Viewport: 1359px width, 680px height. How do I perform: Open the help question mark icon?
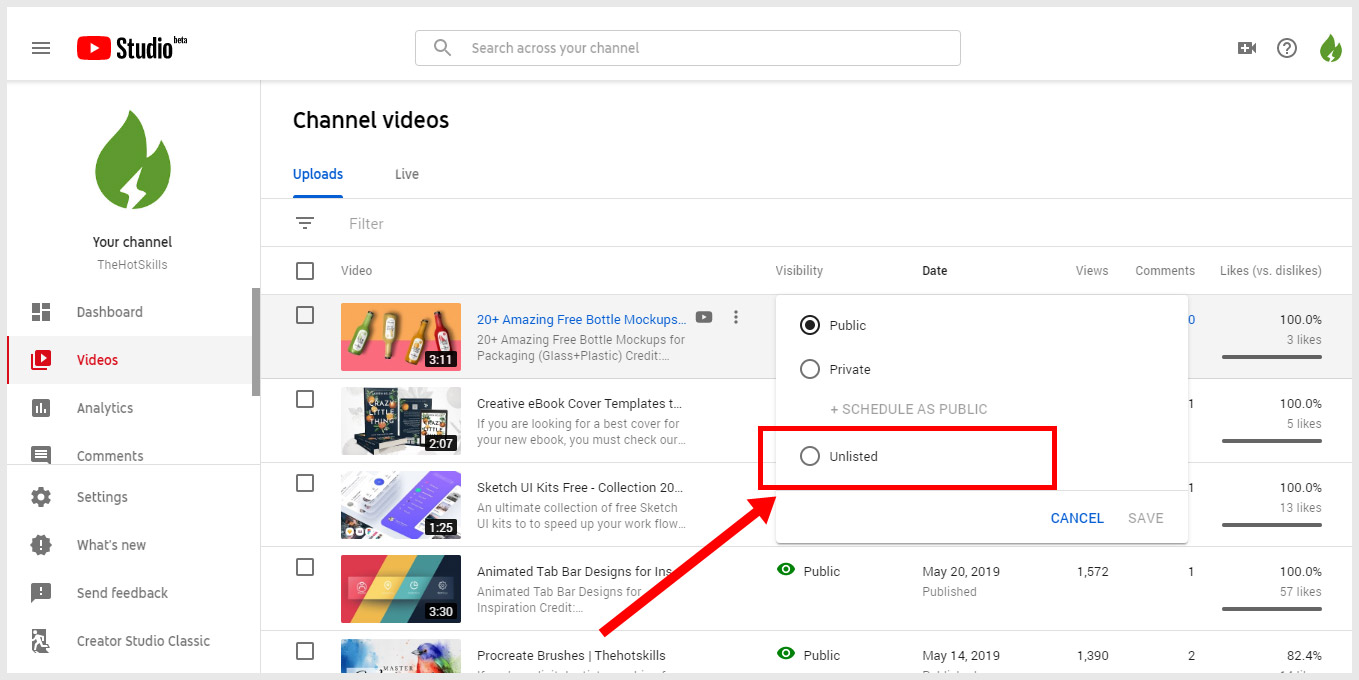pyautogui.click(x=1287, y=48)
